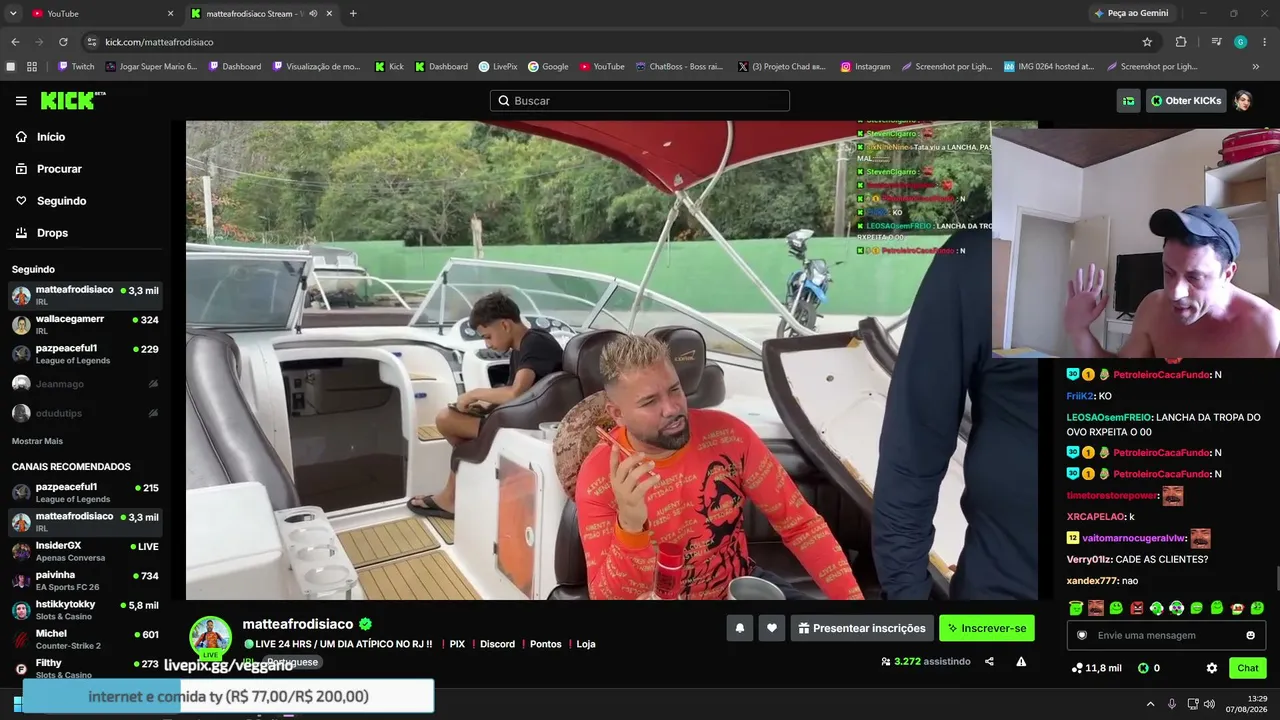The width and height of the screenshot is (1280, 720).
Task: Open the emoji picker in chat input
Action: coord(1250,635)
